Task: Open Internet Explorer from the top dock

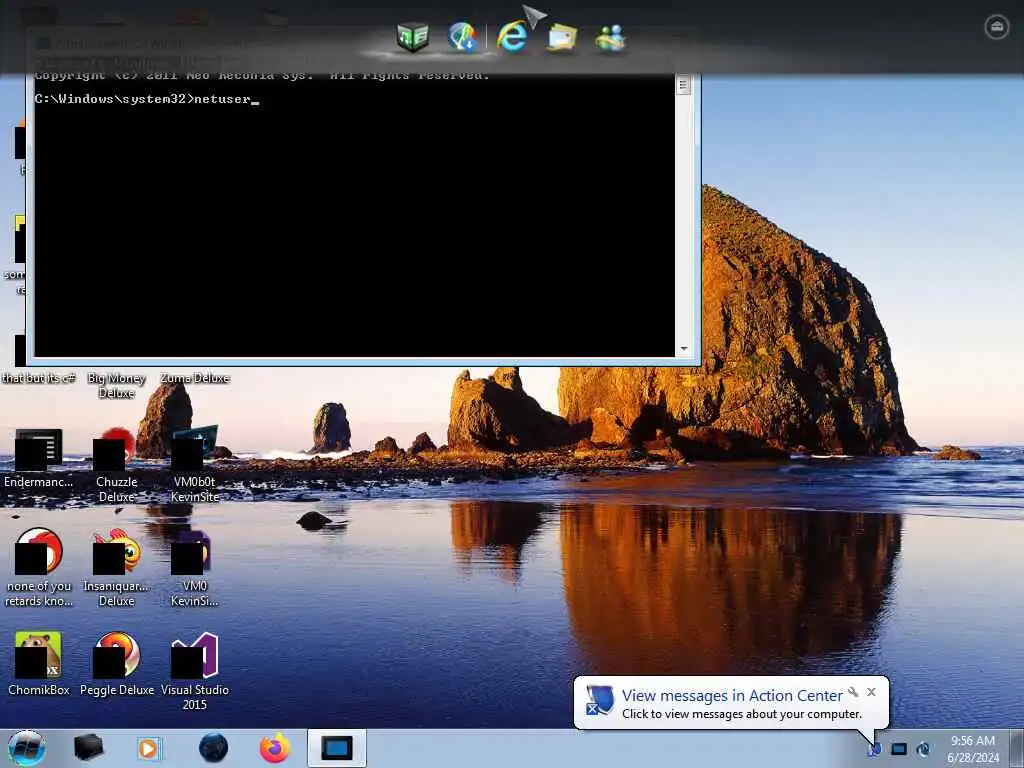Action: tap(512, 37)
